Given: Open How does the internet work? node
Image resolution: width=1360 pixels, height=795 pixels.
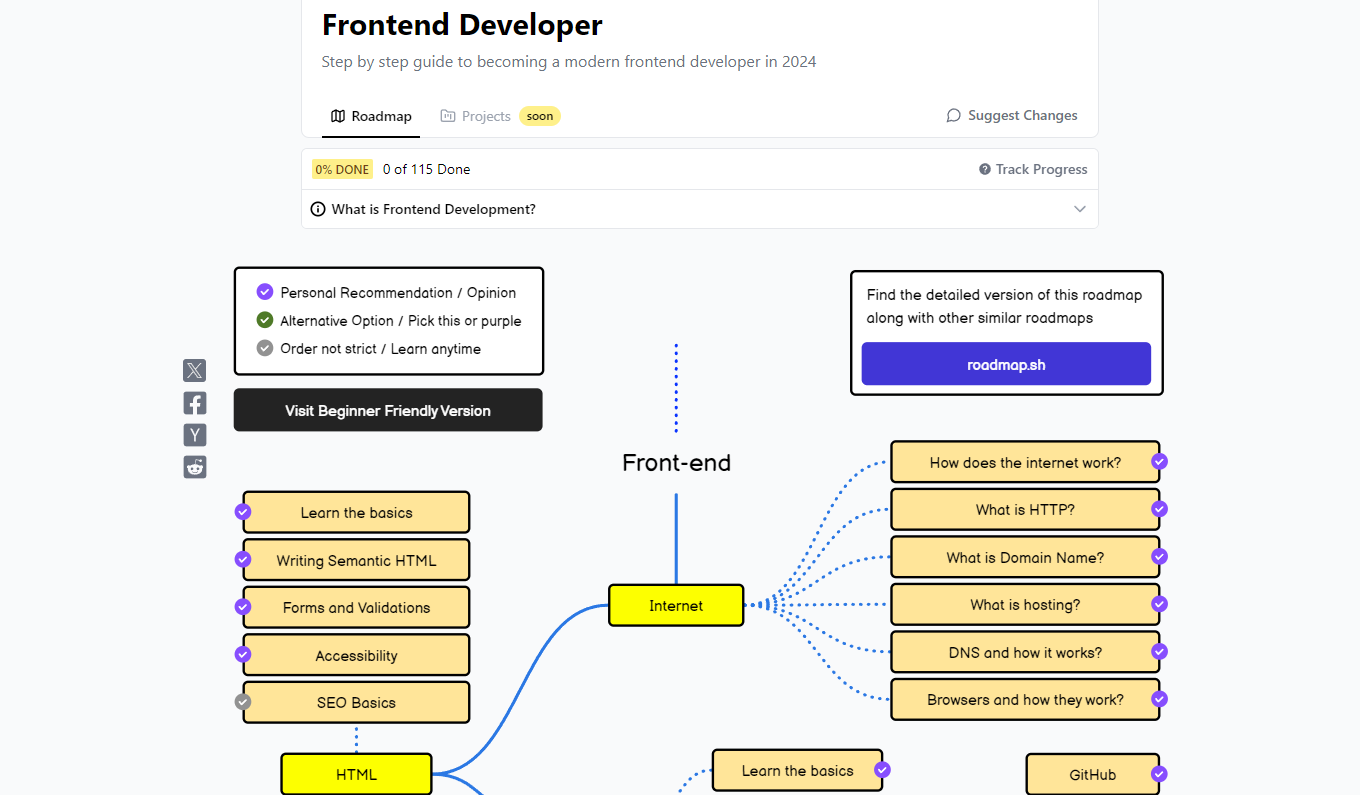Looking at the screenshot, I should point(1025,462).
